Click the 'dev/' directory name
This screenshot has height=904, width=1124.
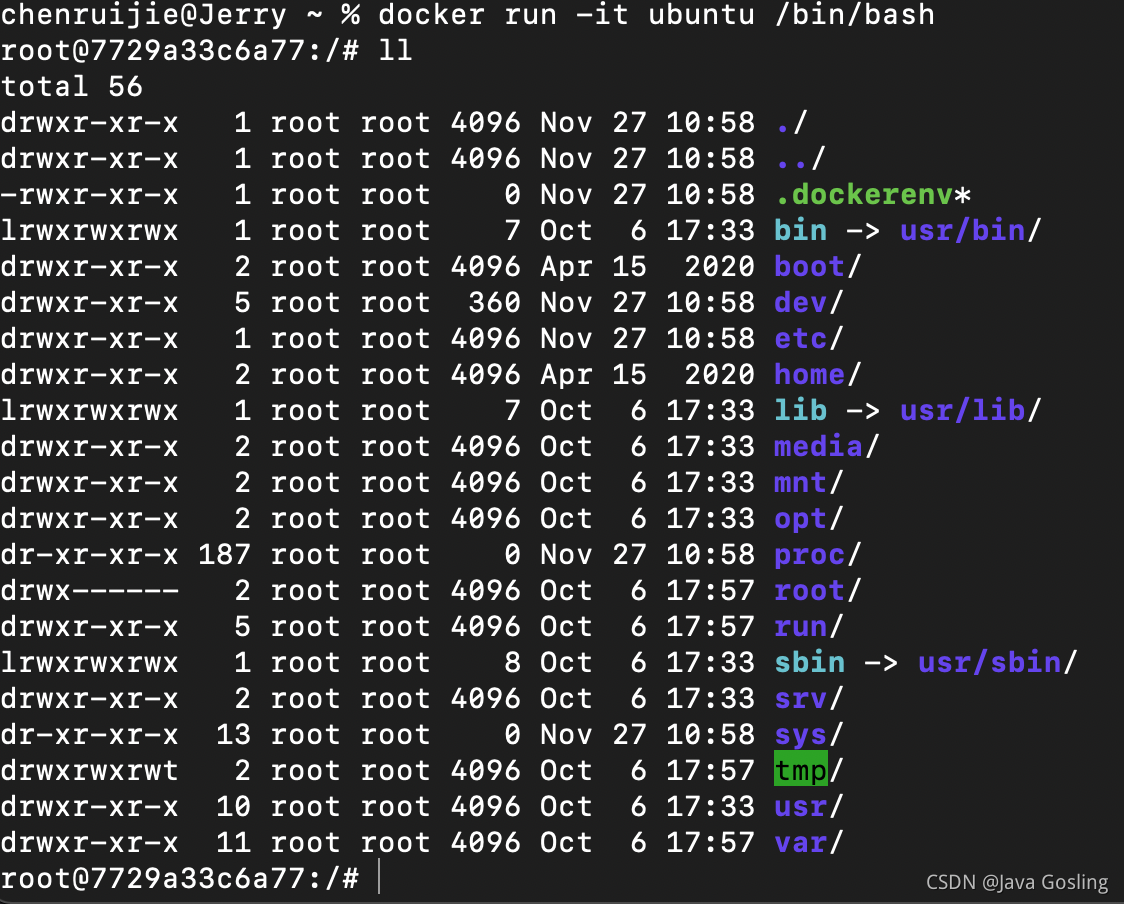809,303
